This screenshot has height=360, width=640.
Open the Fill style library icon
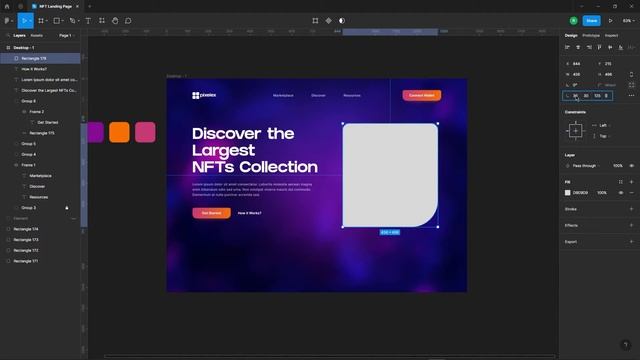point(621,182)
